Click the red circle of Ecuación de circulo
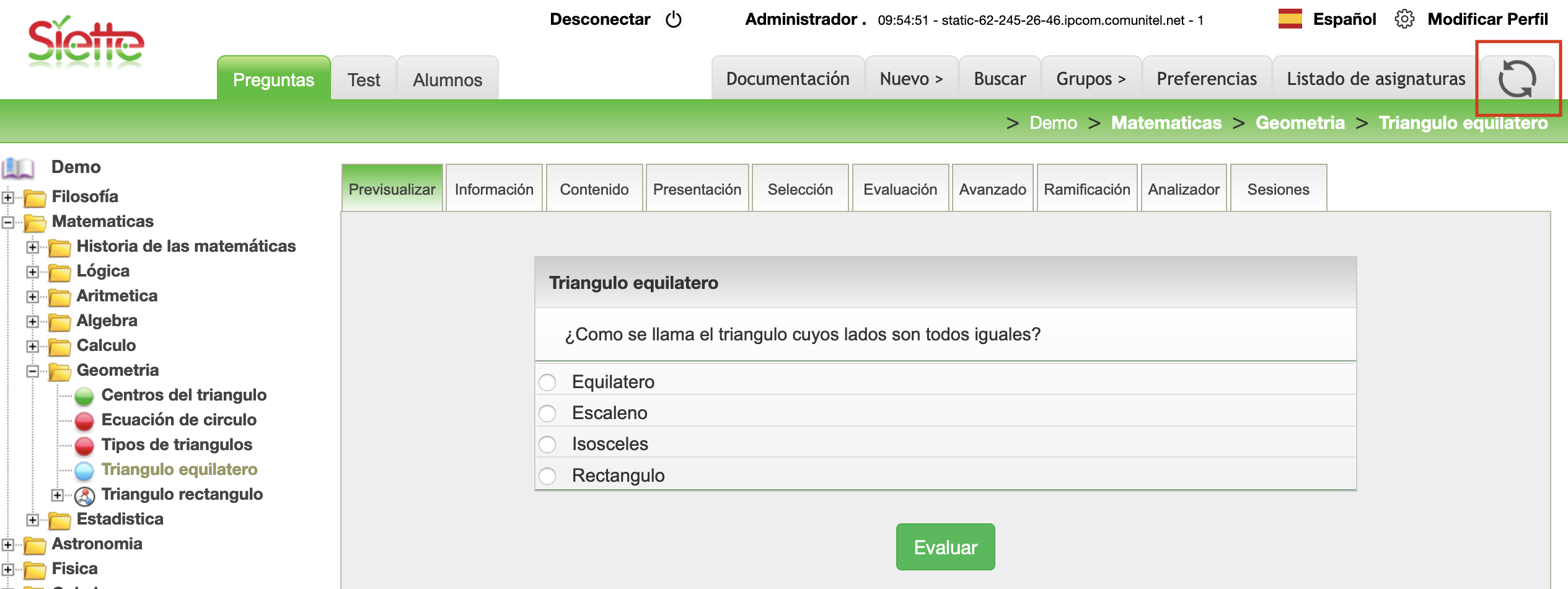The width and height of the screenshot is (1568, 589). (x=84, y=420)
